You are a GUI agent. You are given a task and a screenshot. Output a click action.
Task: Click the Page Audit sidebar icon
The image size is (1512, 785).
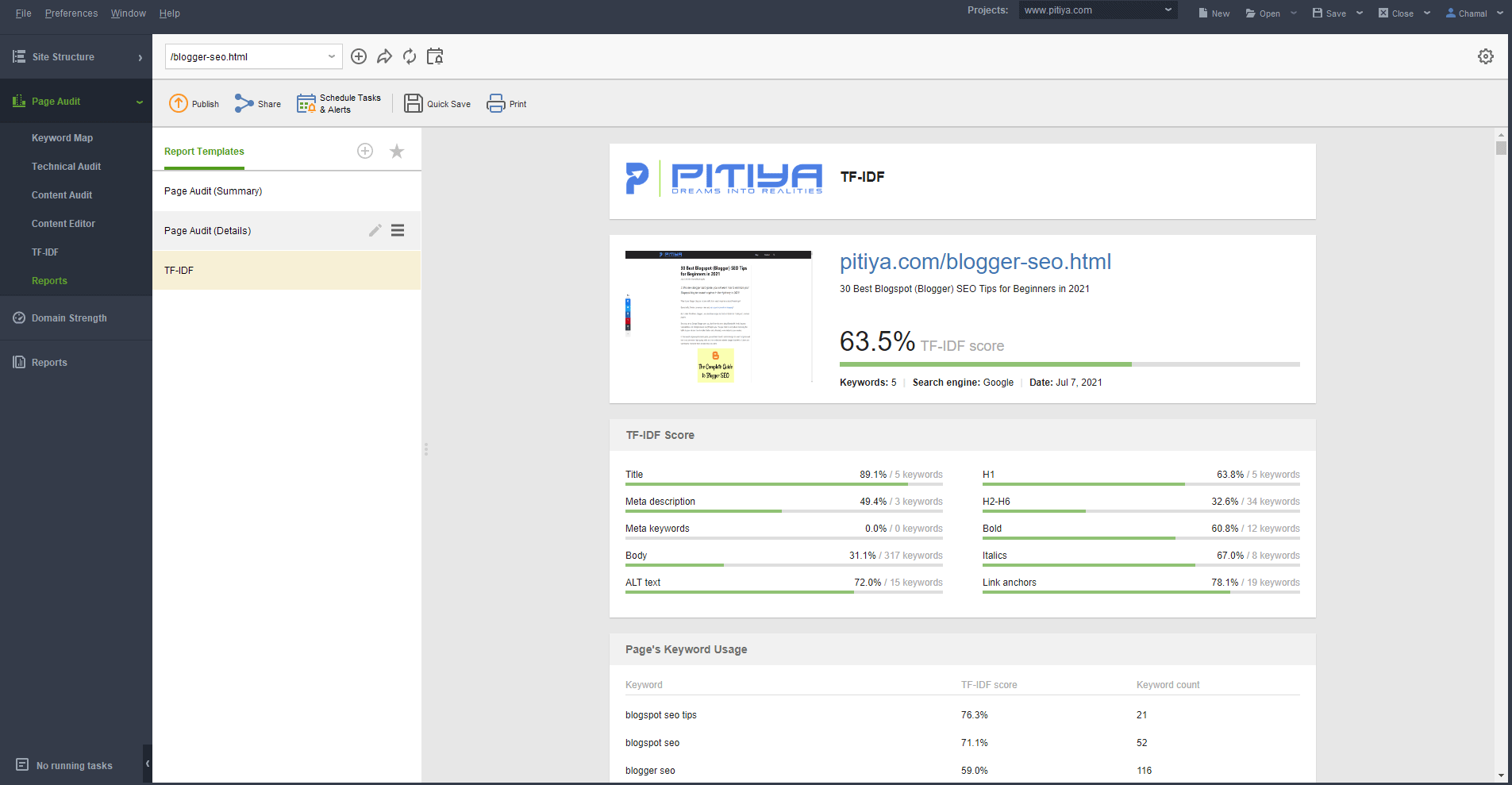19,101
